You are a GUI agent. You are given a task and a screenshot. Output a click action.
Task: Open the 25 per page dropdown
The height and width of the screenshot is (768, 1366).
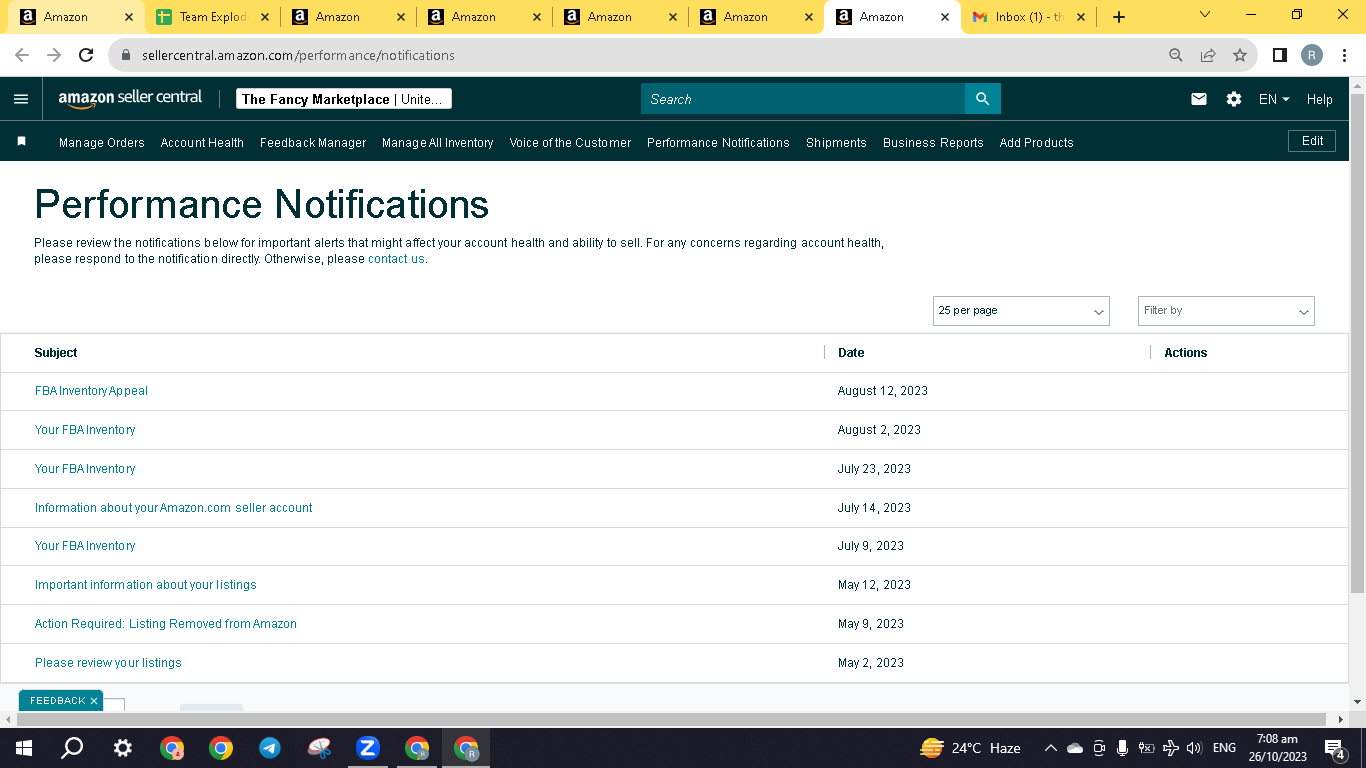(1021, 311)
